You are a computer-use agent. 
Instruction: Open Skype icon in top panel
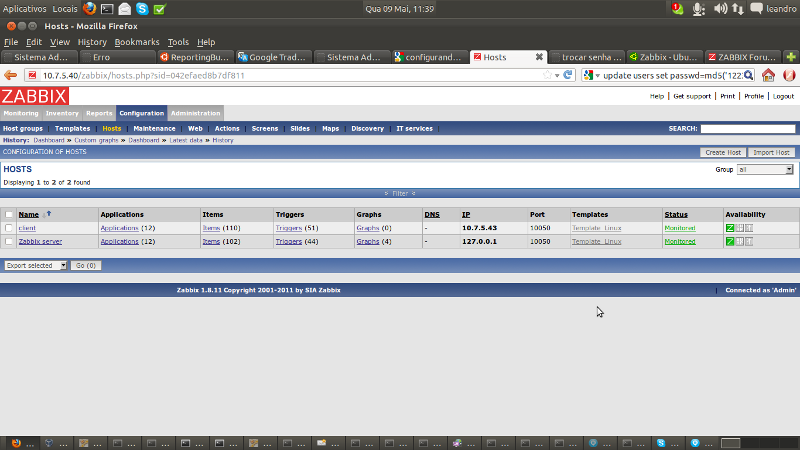click(x=142, y=9)
